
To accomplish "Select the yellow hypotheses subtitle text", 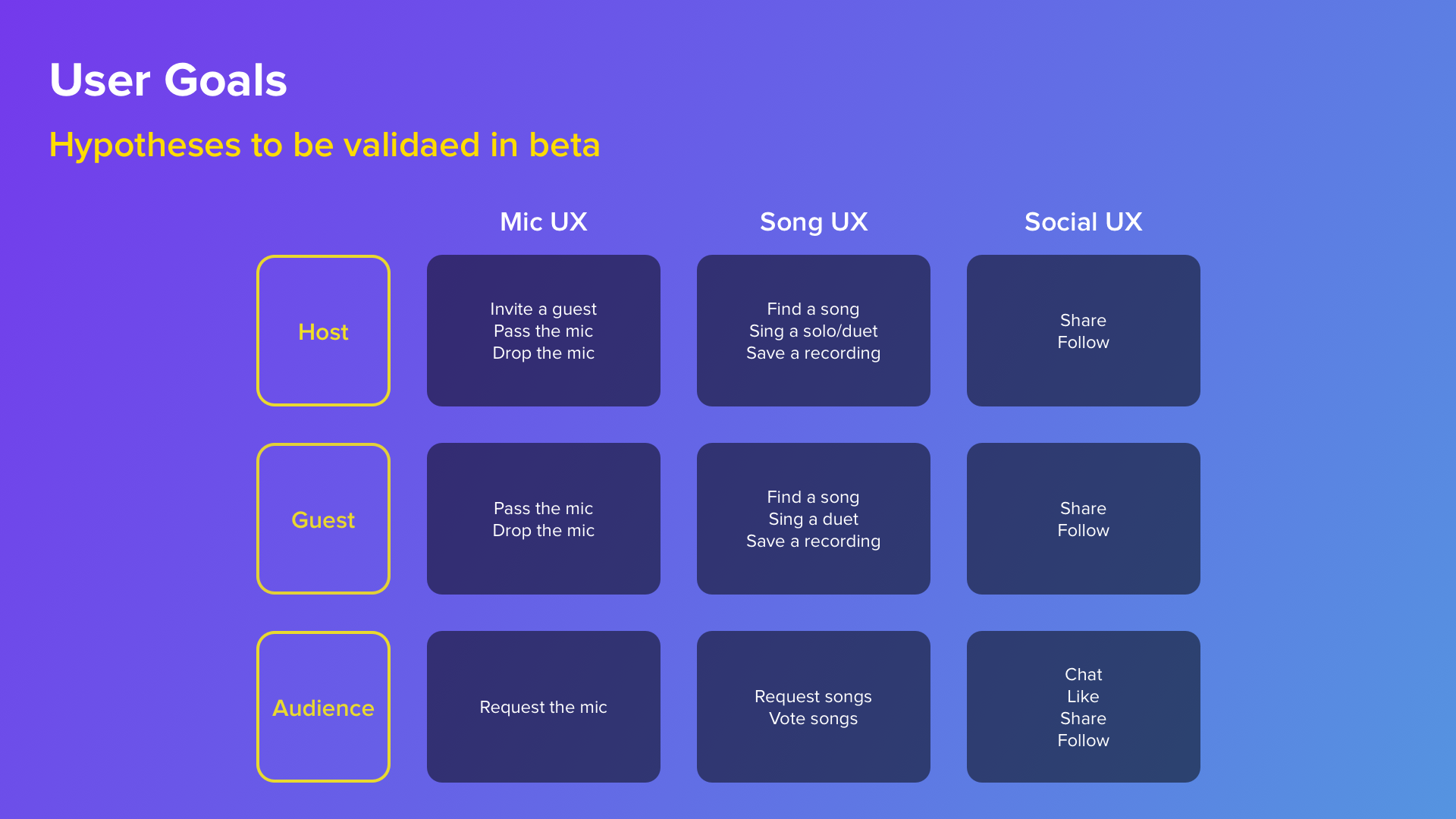I will pos(325,145).
